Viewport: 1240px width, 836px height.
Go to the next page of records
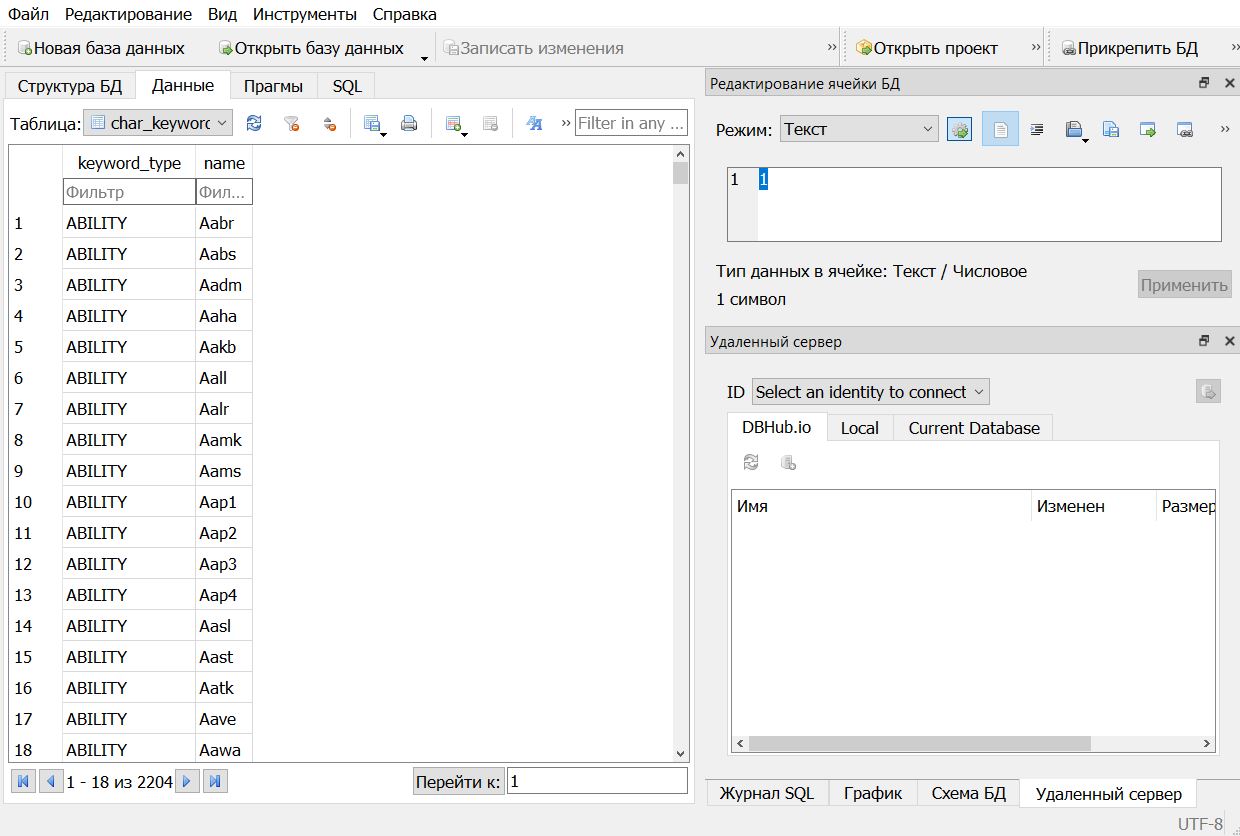pyautogui.click(x=187, y=782)
